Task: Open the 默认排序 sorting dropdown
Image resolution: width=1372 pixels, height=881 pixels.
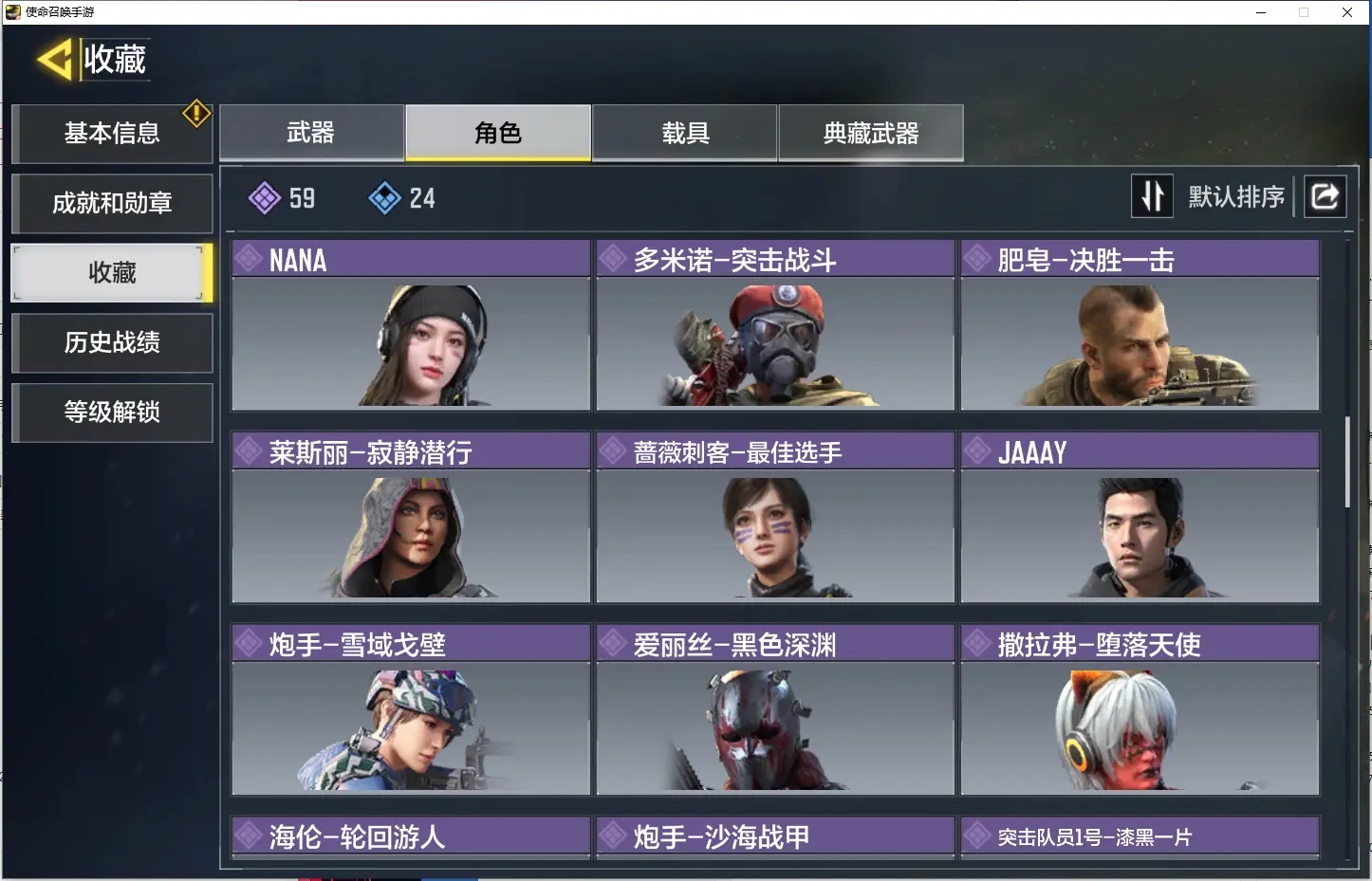Action: [1235, 197]
